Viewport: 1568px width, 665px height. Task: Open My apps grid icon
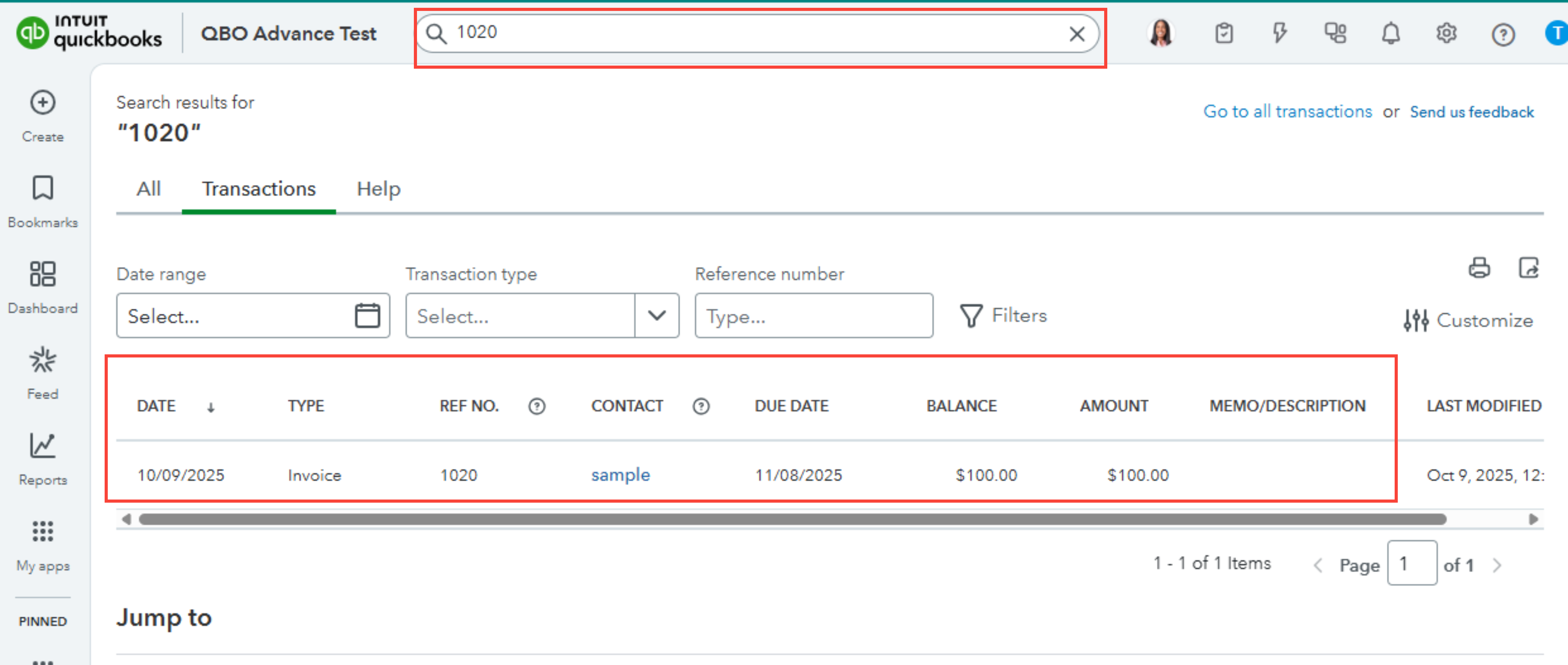point(43,532)
